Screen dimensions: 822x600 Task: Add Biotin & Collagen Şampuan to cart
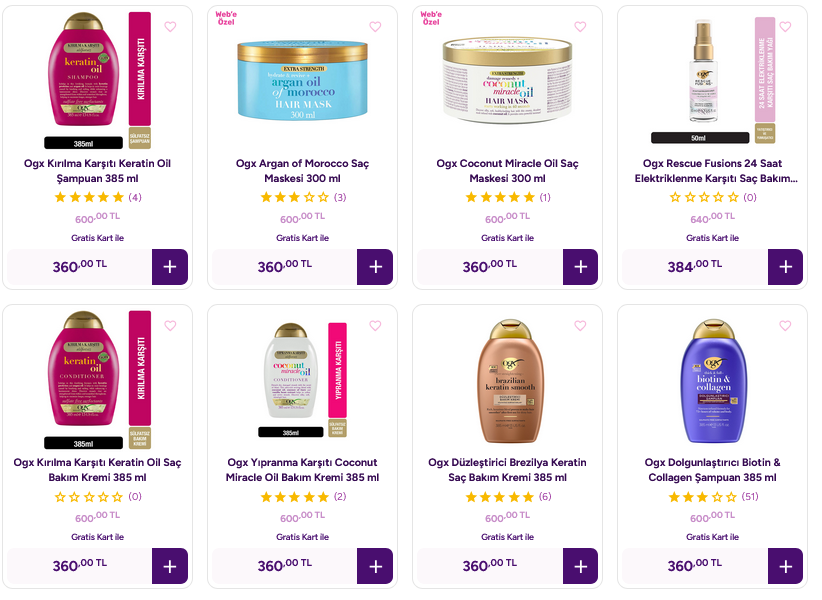[785, 566]
